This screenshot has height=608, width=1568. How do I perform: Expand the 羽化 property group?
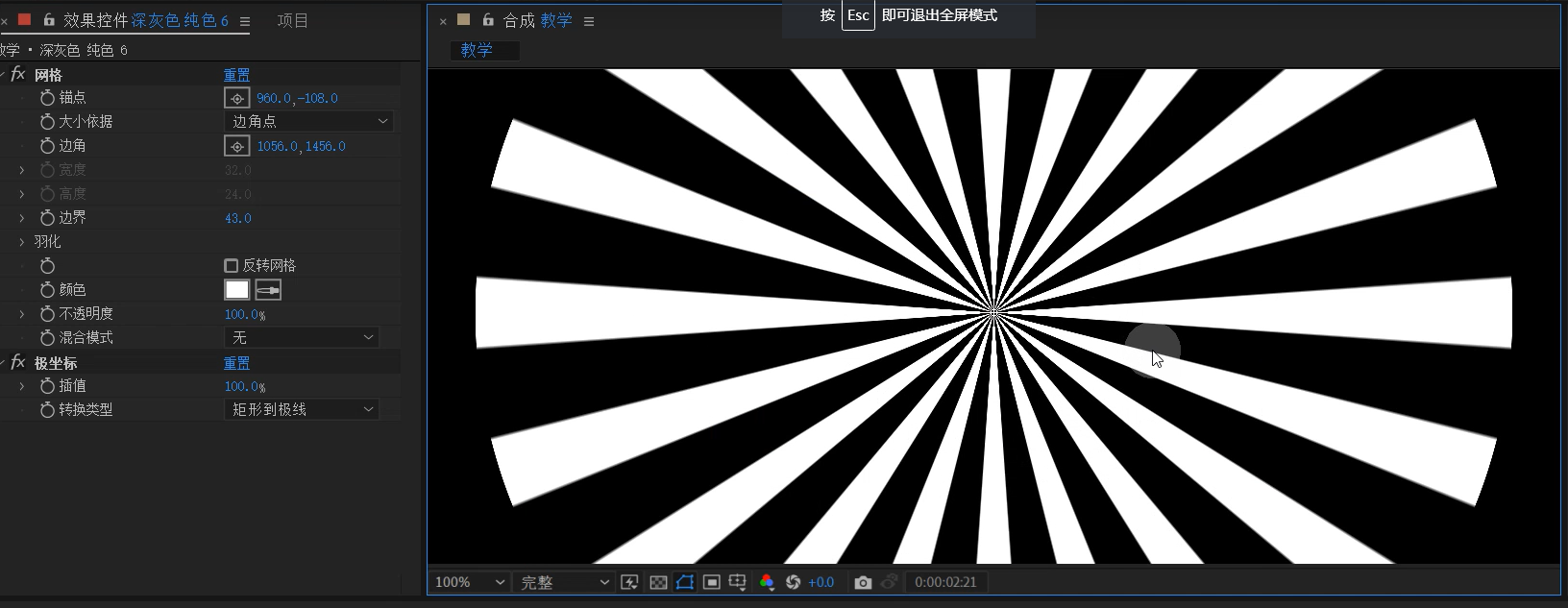tap(22, 242)
